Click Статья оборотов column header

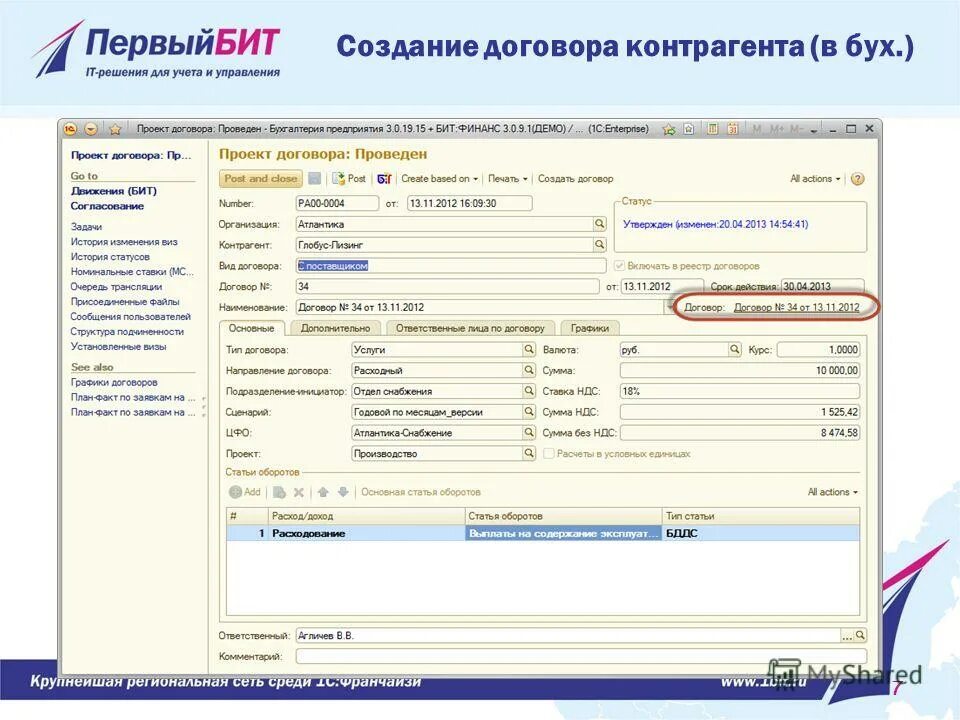pos(563,516)
